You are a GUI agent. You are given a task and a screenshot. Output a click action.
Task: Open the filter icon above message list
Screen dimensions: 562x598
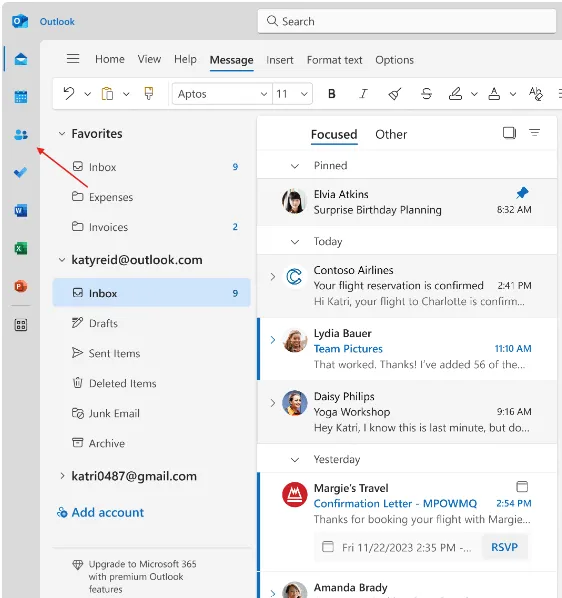[x=535, y=133]
